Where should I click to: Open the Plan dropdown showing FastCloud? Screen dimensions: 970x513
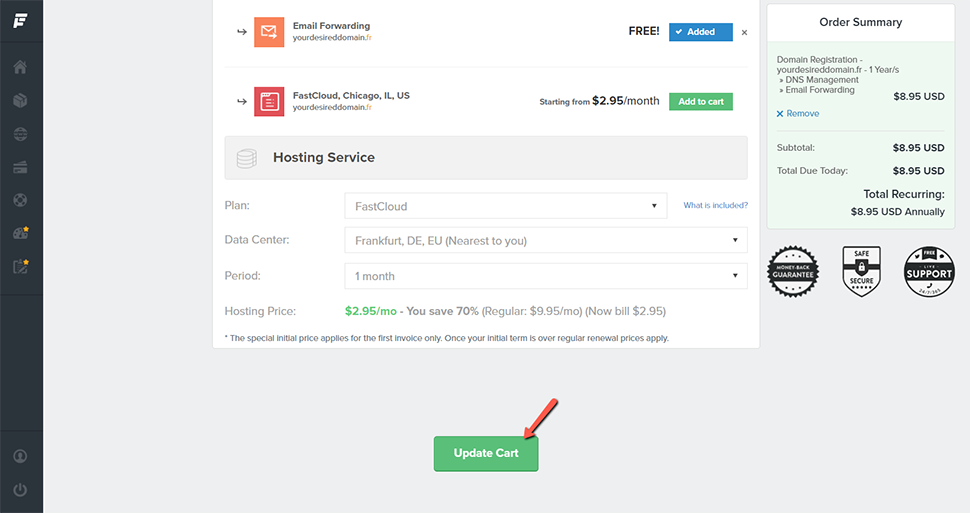tap(505, 205)
